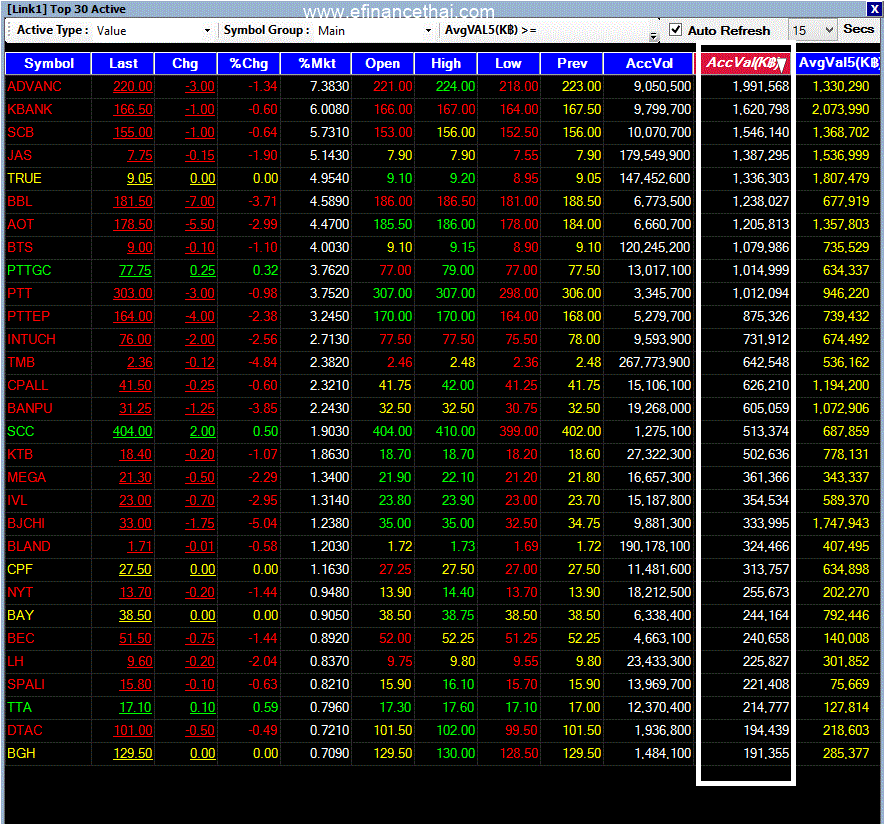885x824 pixels.
Task: Select the SPALI symbol
Action: point(26,685)
